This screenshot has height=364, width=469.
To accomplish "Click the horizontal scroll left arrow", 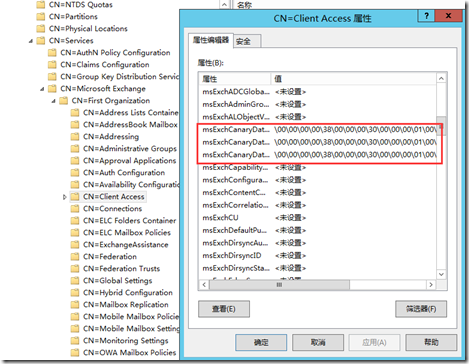I will point(204,285).
